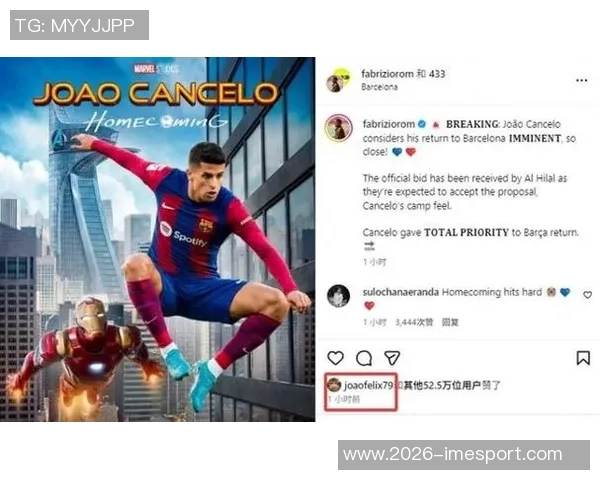Click the Joao Cancelo Homecoming poster image
Viewport: 600px width, 480px height.
(x=158, y=239)
